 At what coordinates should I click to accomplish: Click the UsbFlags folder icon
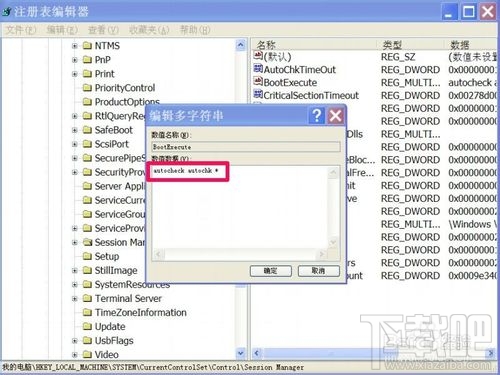click(87, 340)
